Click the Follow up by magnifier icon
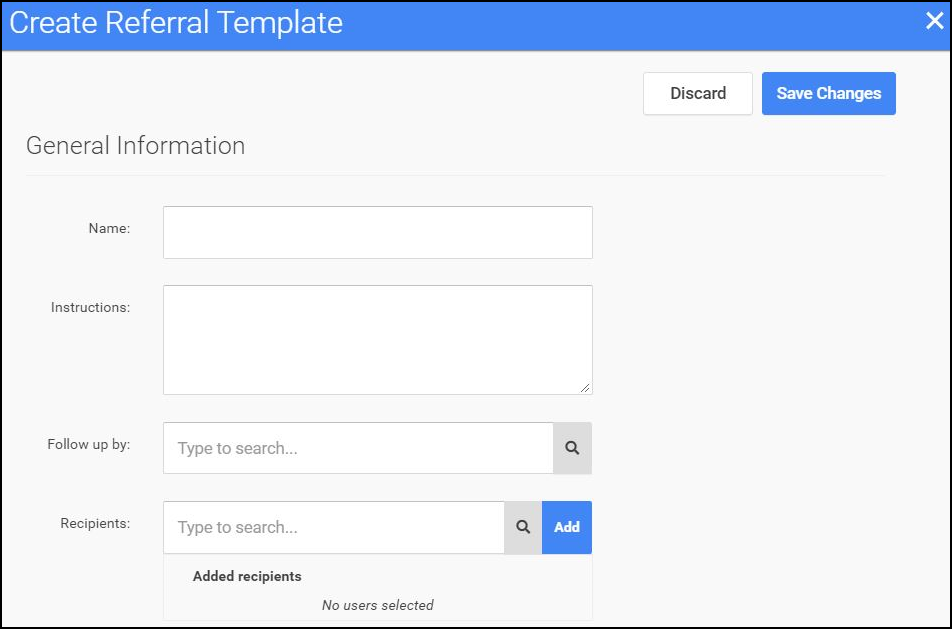The width and height of the screenshot is (952, 629). click(572, 448)
